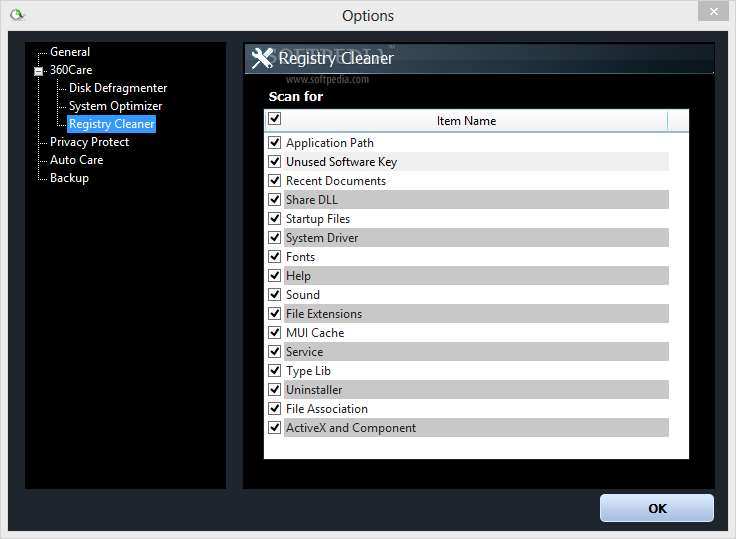Click the File Extensions row label
The width and height of the screenshot is (736, 539).
pos(324,314)
